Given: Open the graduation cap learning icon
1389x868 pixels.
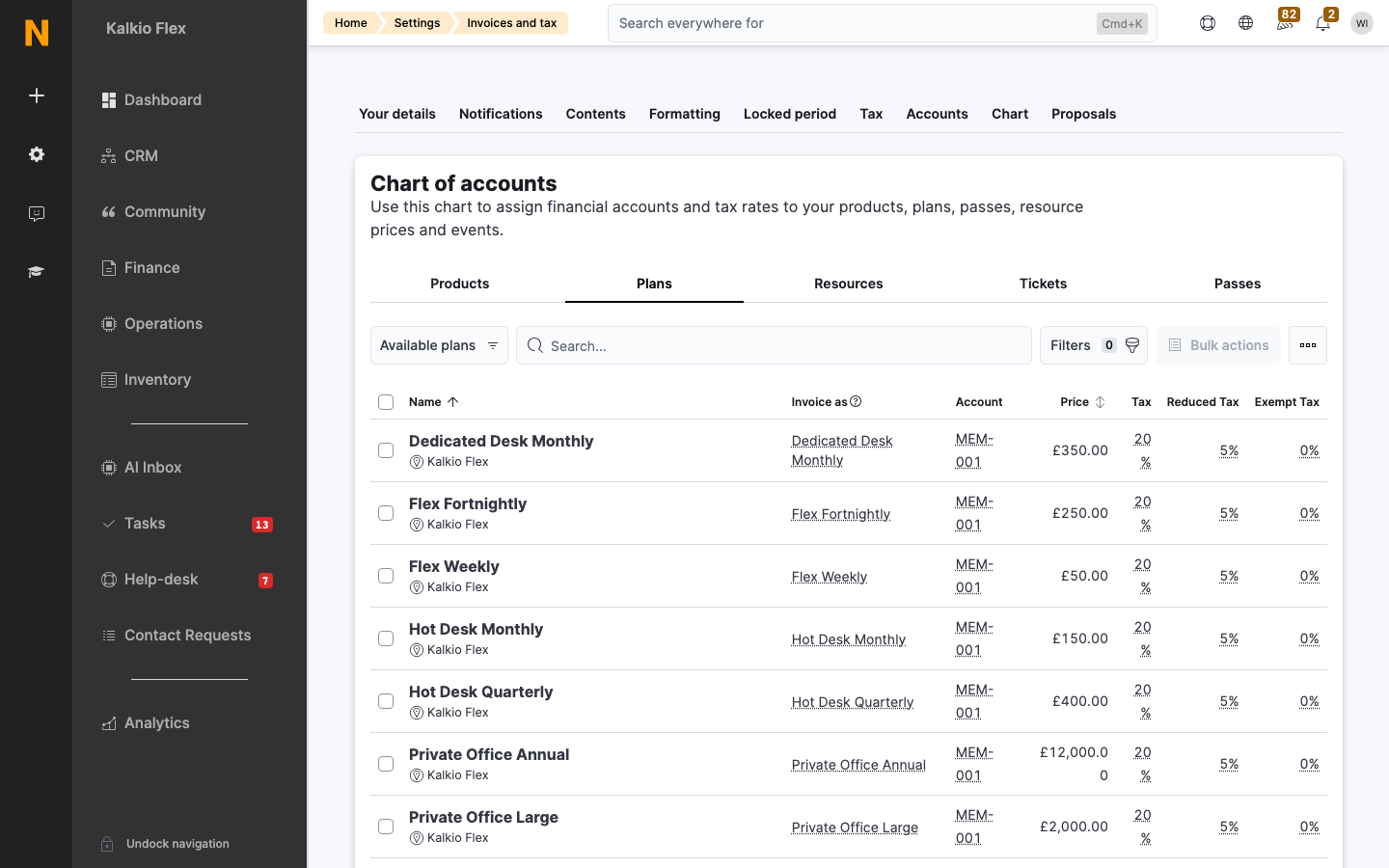Looking at the screenshot, I should point(37,272).
